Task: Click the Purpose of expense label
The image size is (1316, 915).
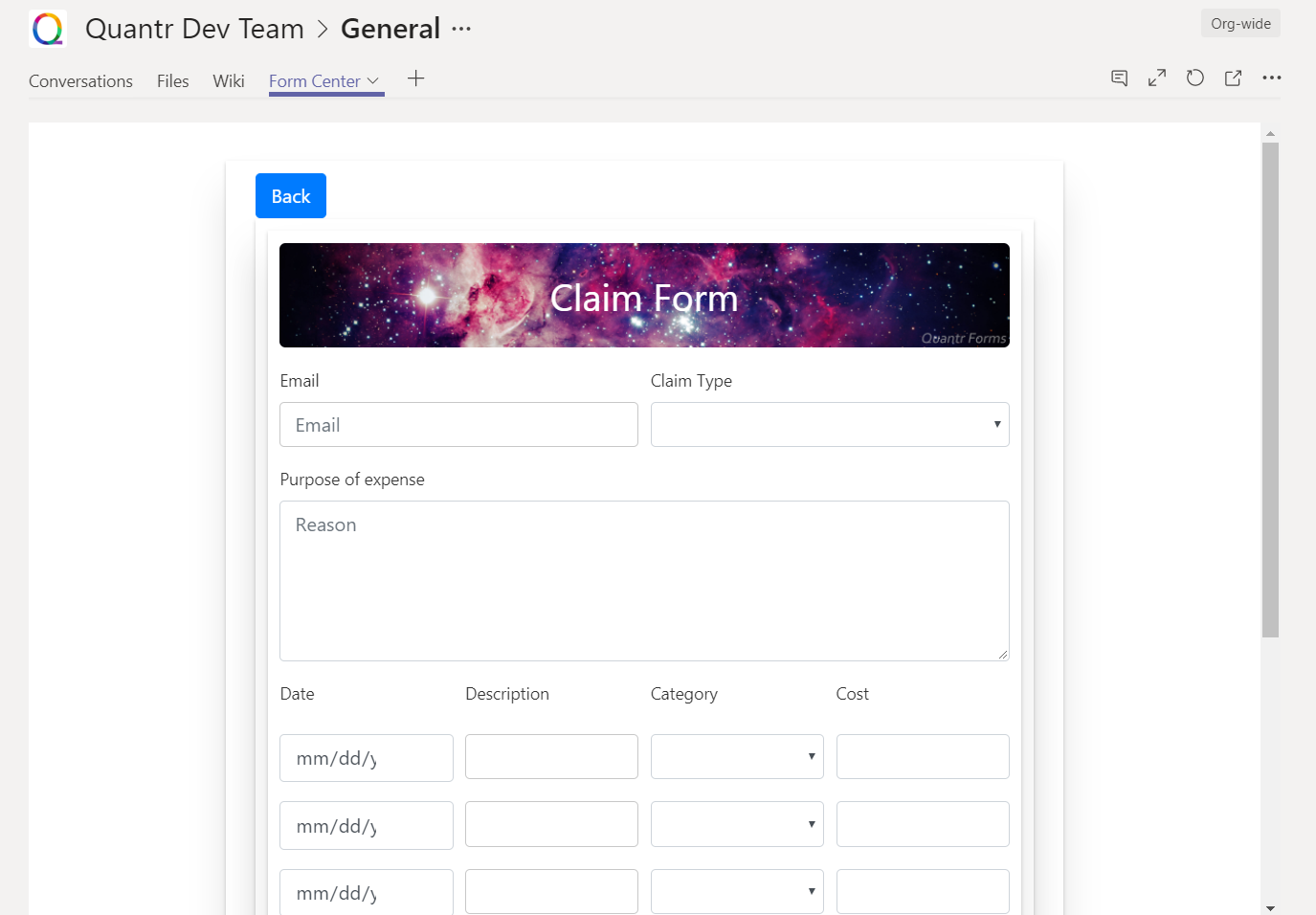Action: click(x=352, y=480)
